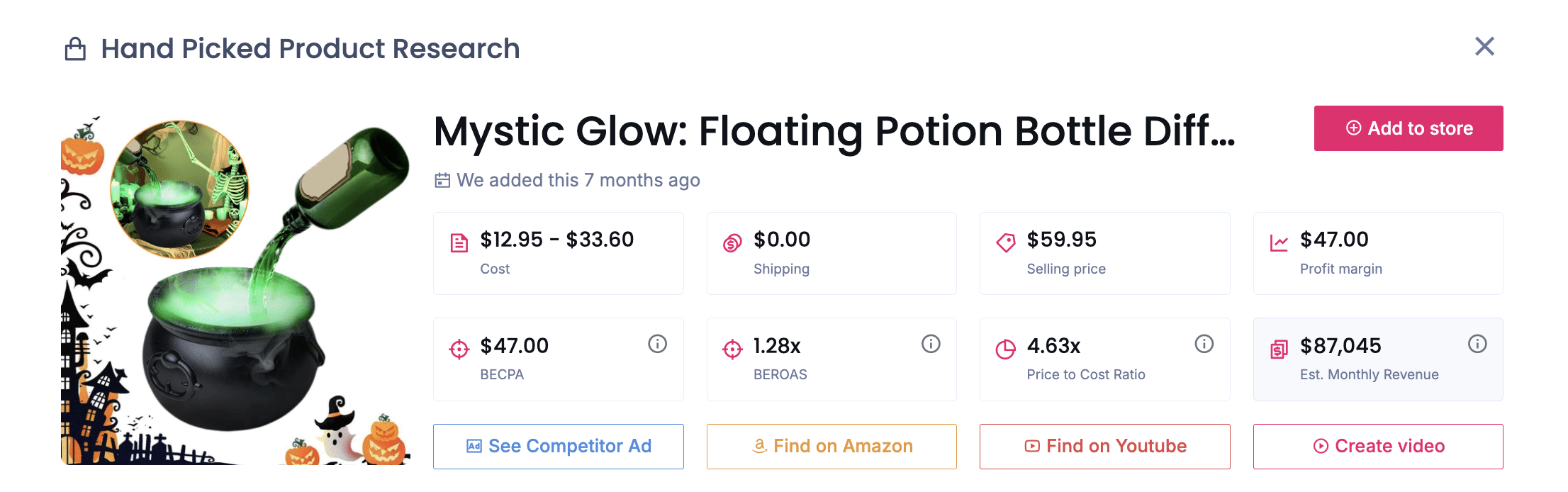1568x492 pixels.
Task: Click Add to store
Action: [1408, 128]
